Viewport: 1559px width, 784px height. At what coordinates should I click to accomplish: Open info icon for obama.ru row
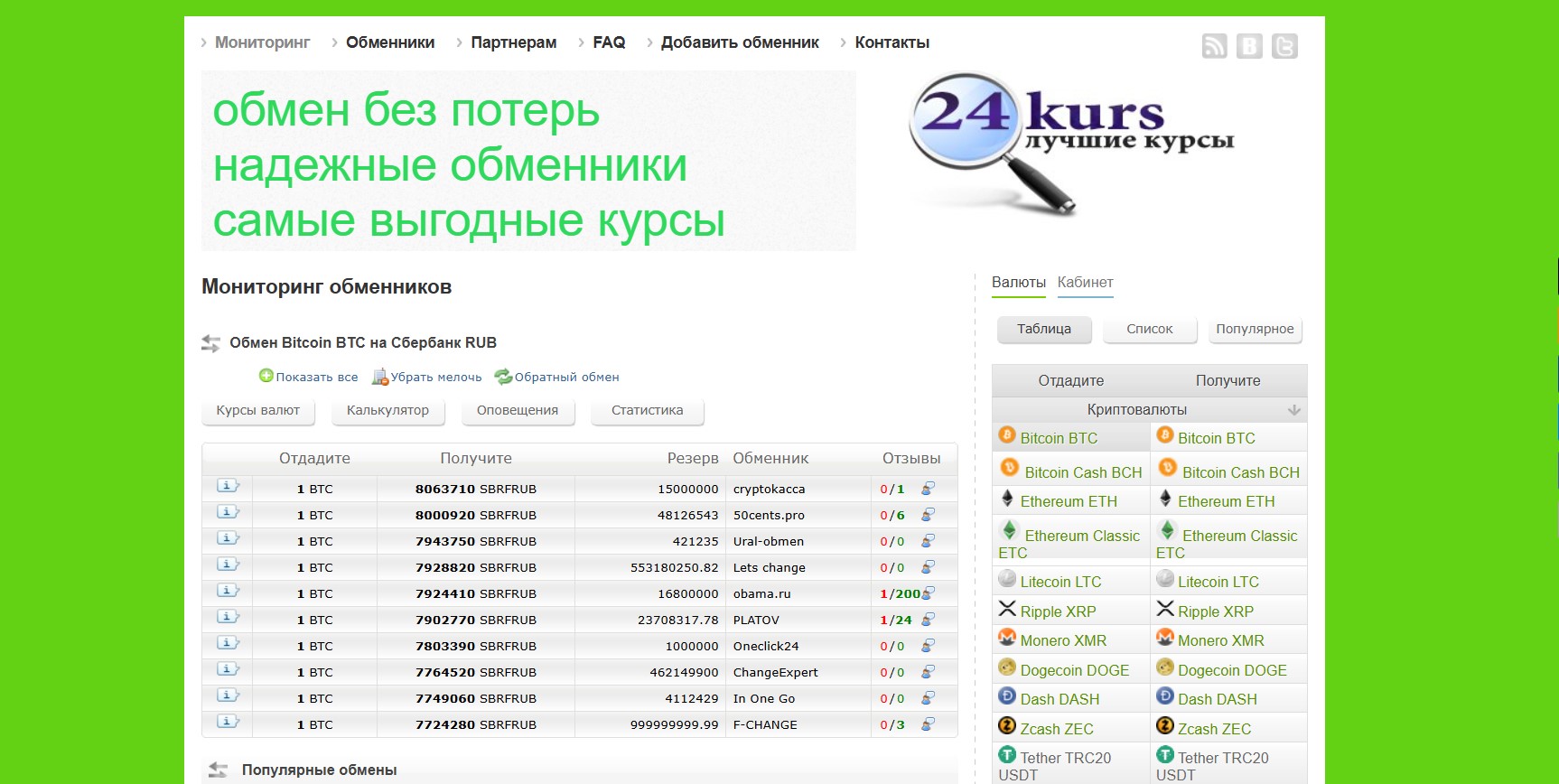click(228, 591)
